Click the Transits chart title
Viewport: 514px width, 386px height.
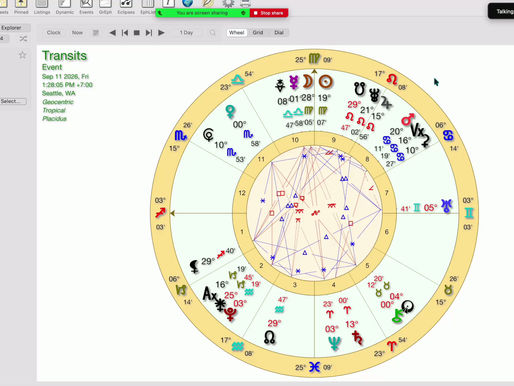click(64, 56)
